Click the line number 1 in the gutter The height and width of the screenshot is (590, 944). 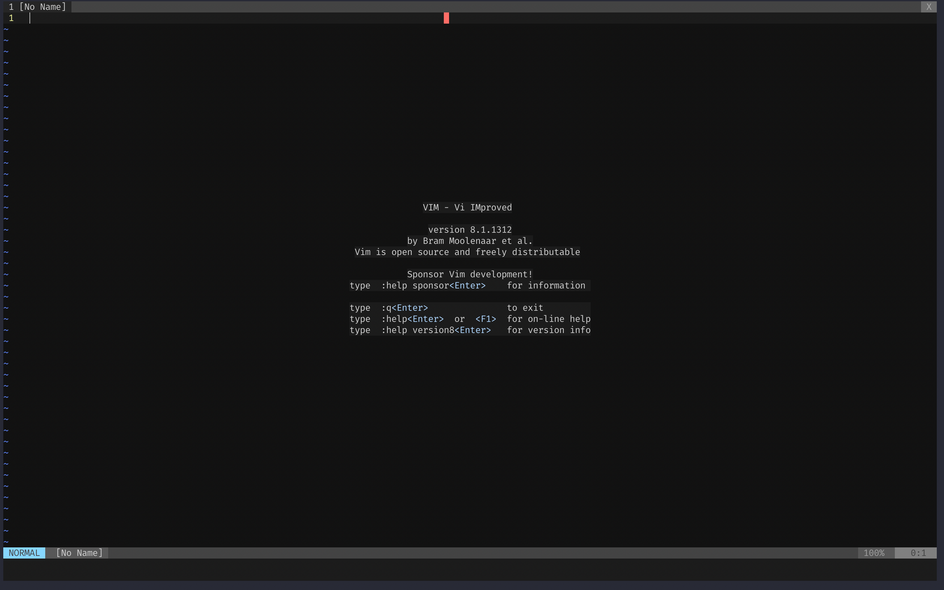(x=11, y=18)
